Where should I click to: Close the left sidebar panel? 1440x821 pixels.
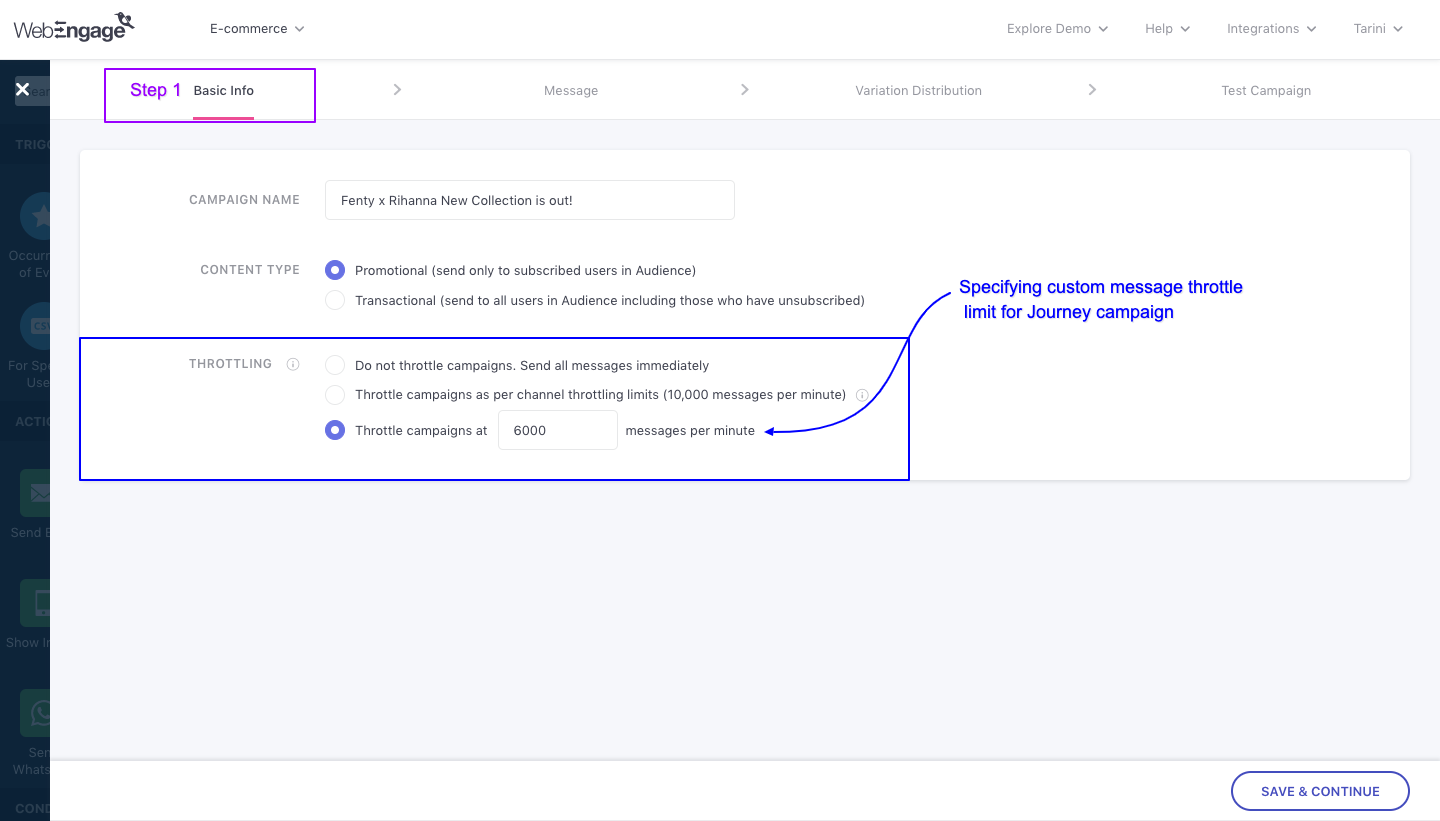(x=22, y=89)
